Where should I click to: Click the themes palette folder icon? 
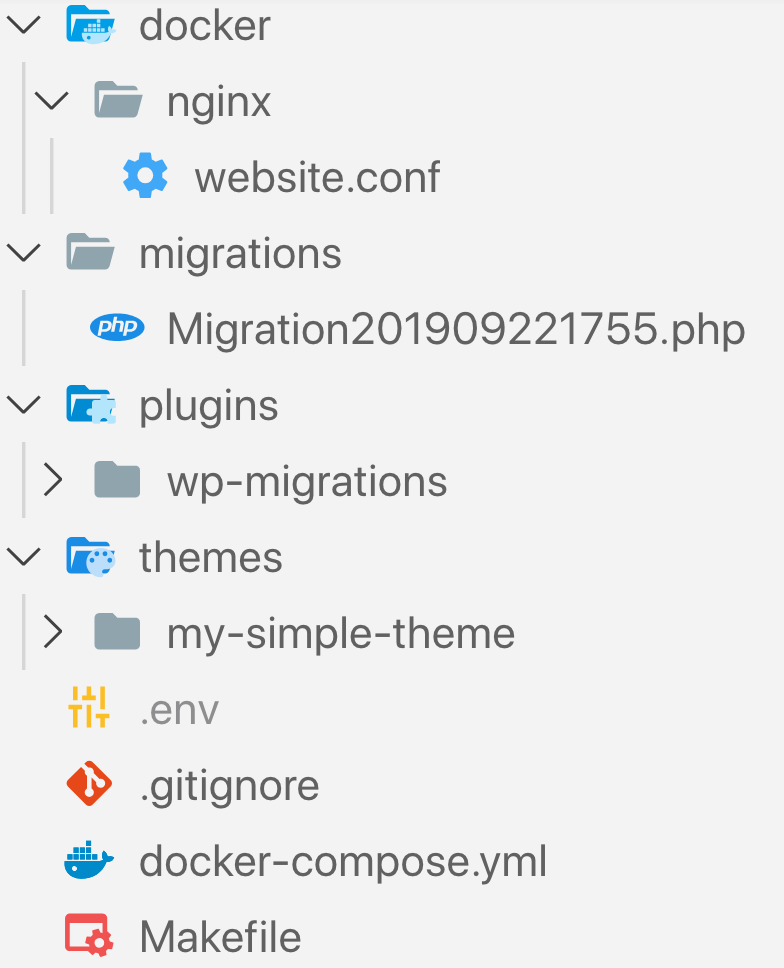click(x=91, y=556)
